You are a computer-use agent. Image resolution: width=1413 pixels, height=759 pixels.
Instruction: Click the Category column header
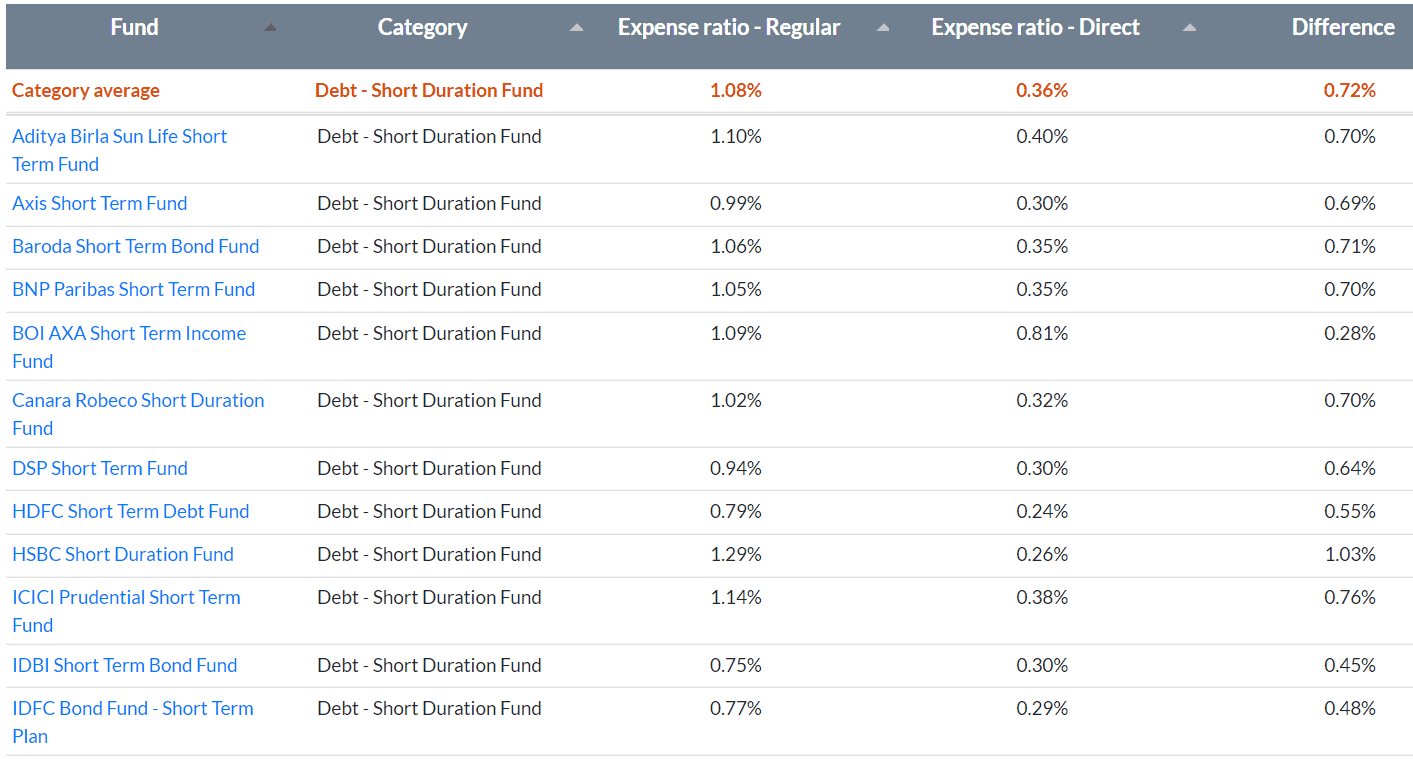click(423, 27)
